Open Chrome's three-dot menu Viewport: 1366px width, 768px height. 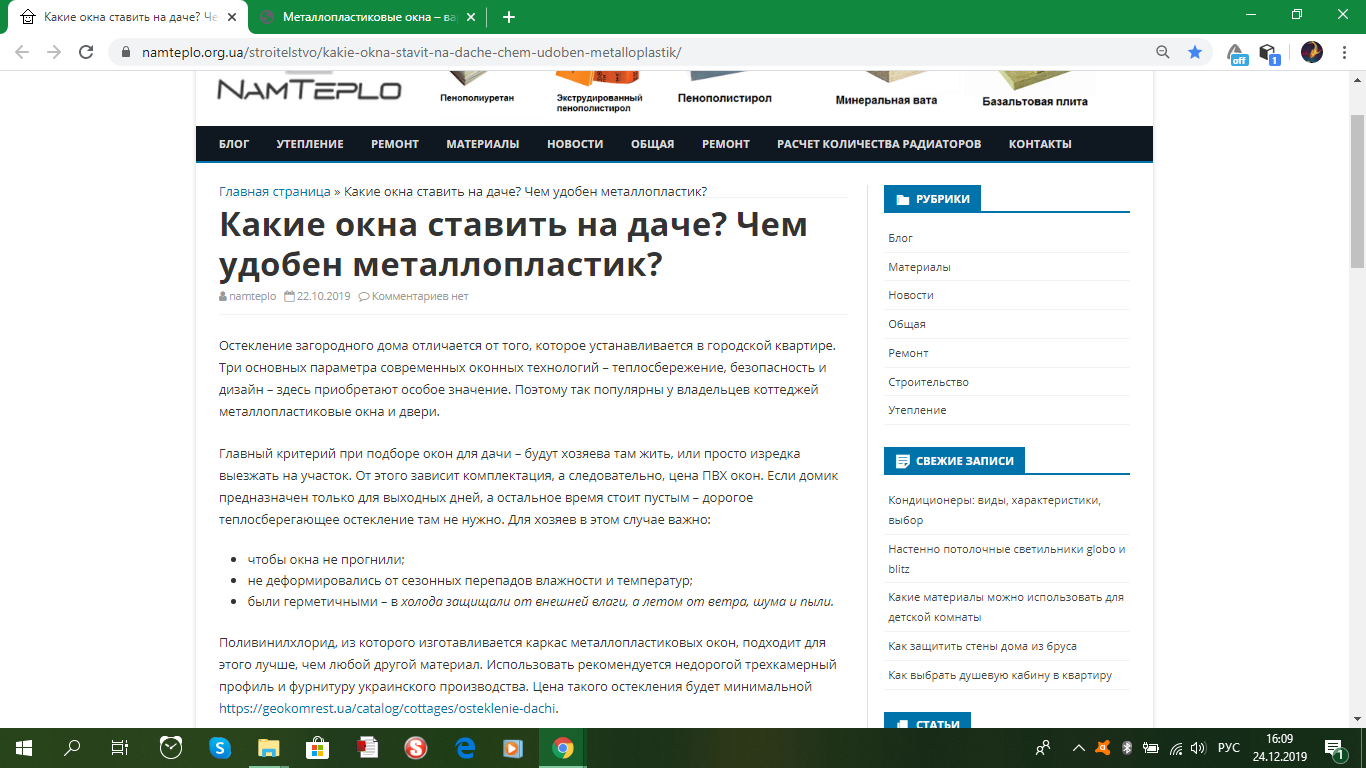click(1343, 52)
